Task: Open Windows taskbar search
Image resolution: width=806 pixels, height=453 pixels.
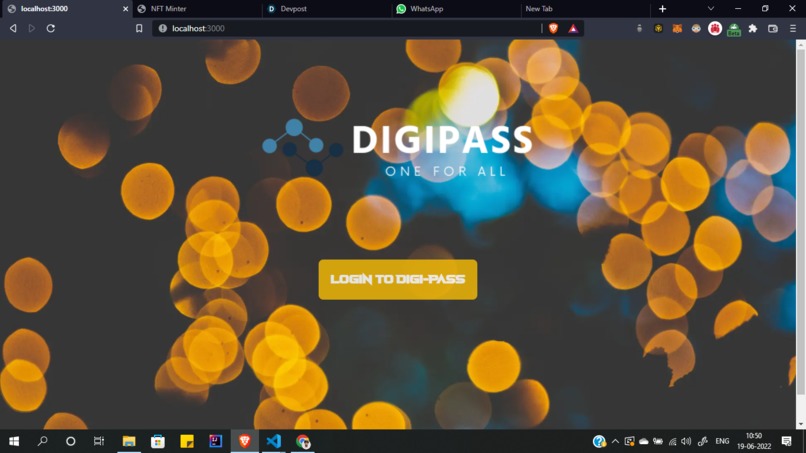Action: [42, 441]
